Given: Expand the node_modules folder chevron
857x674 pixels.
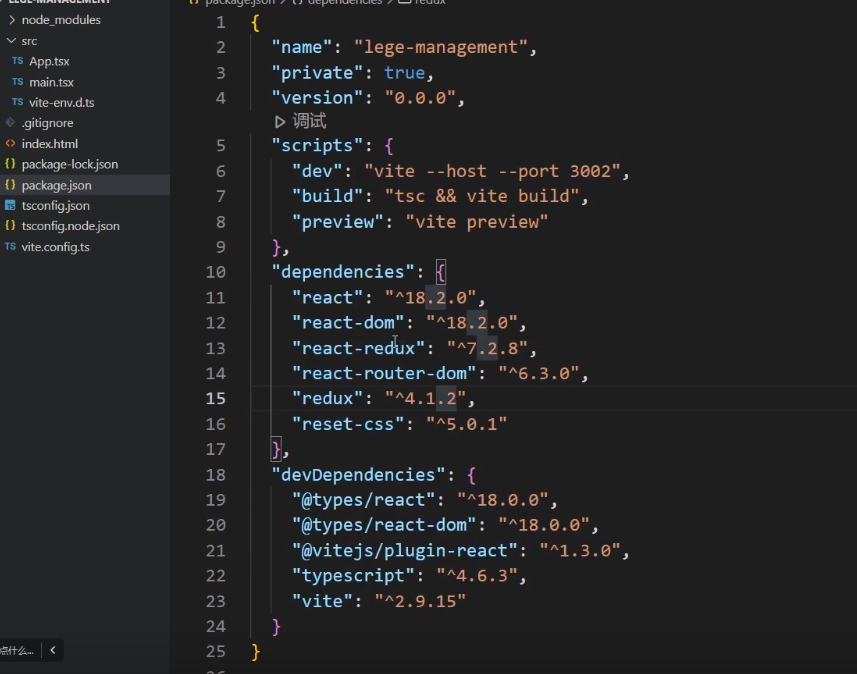Looking at the screenshot, I should [11, 20].
